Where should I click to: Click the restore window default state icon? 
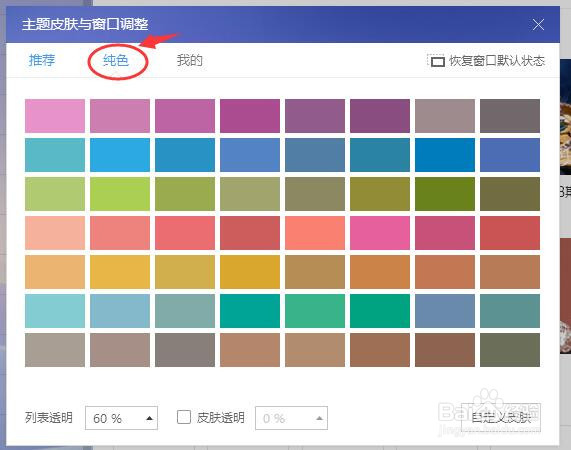[x=437, y=61]
